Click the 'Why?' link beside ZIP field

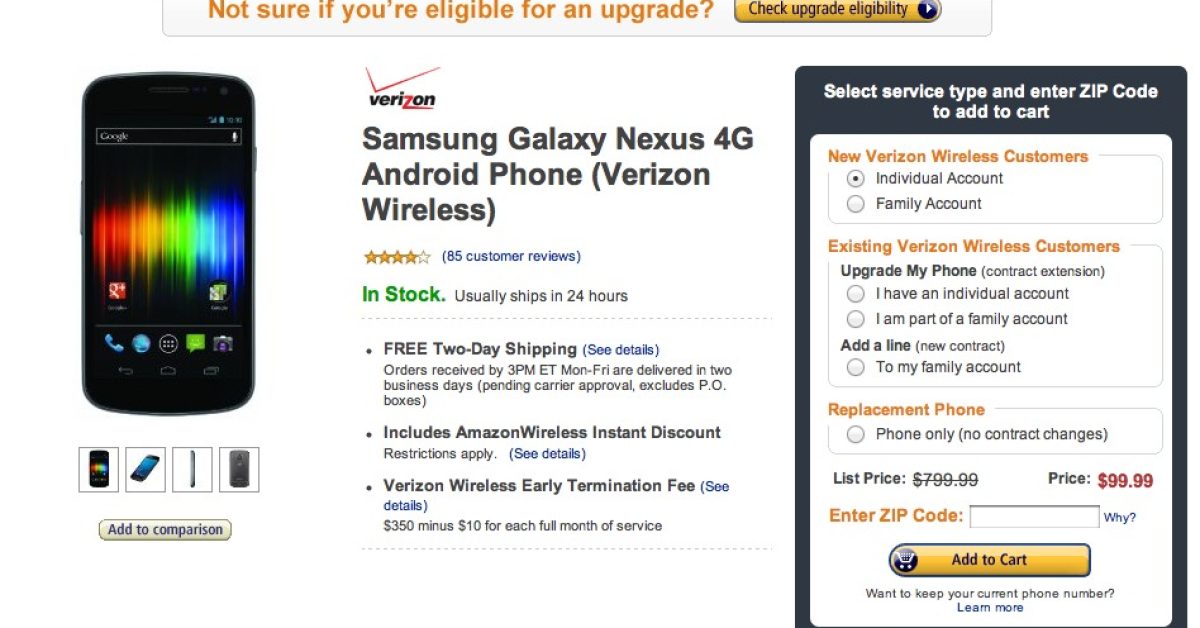1119,518
